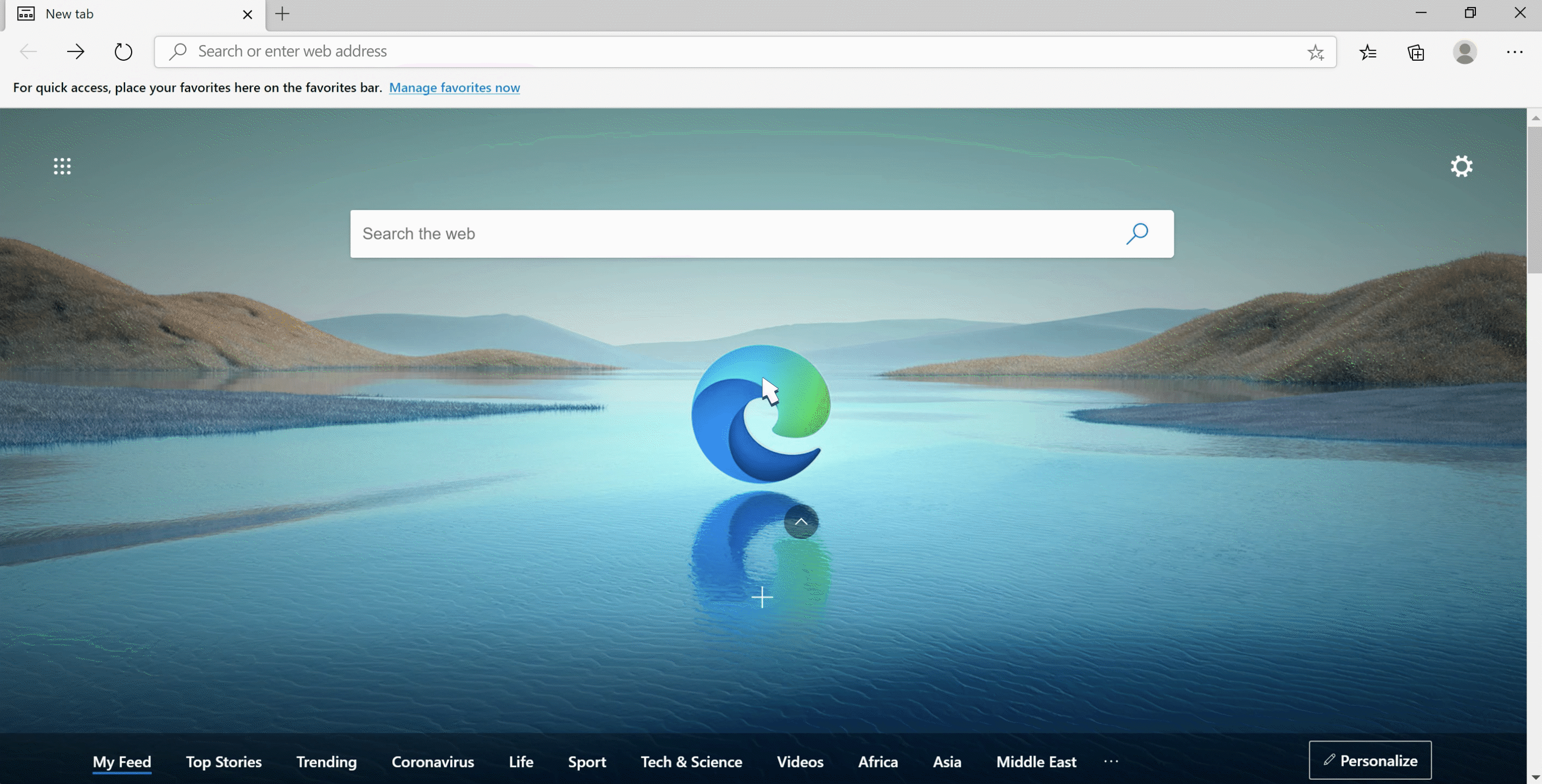1542x784 pixels.
Task: Open the Sport feed tab
Action: (x=587, y=762)
